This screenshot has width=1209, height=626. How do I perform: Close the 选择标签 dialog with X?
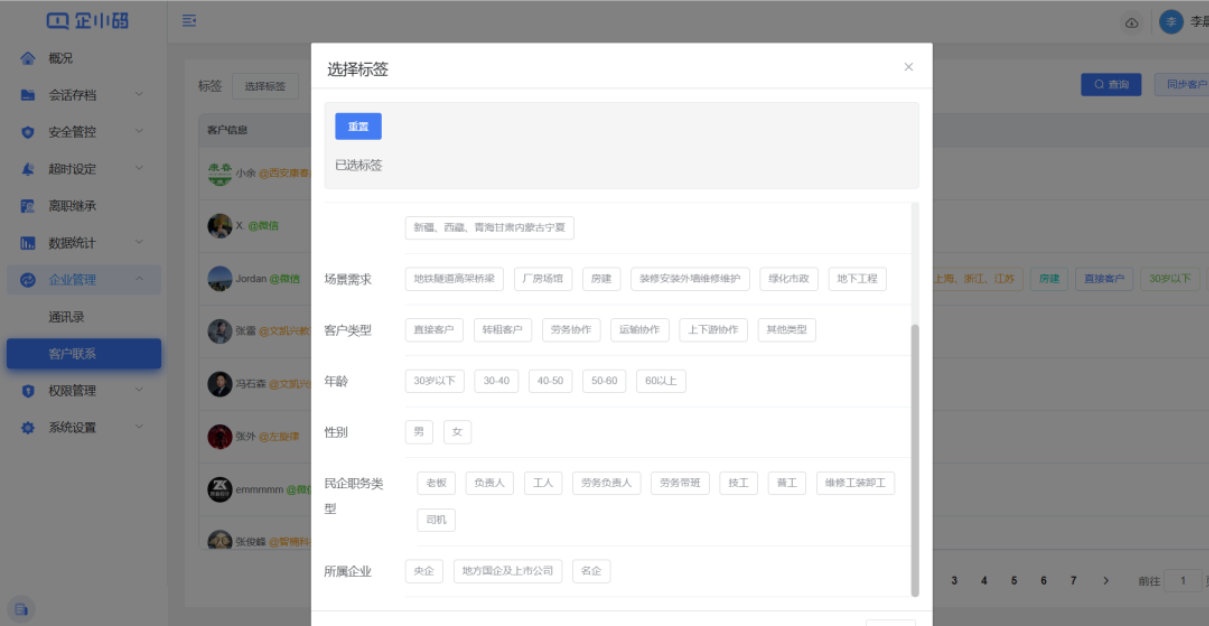pos(908,67)
